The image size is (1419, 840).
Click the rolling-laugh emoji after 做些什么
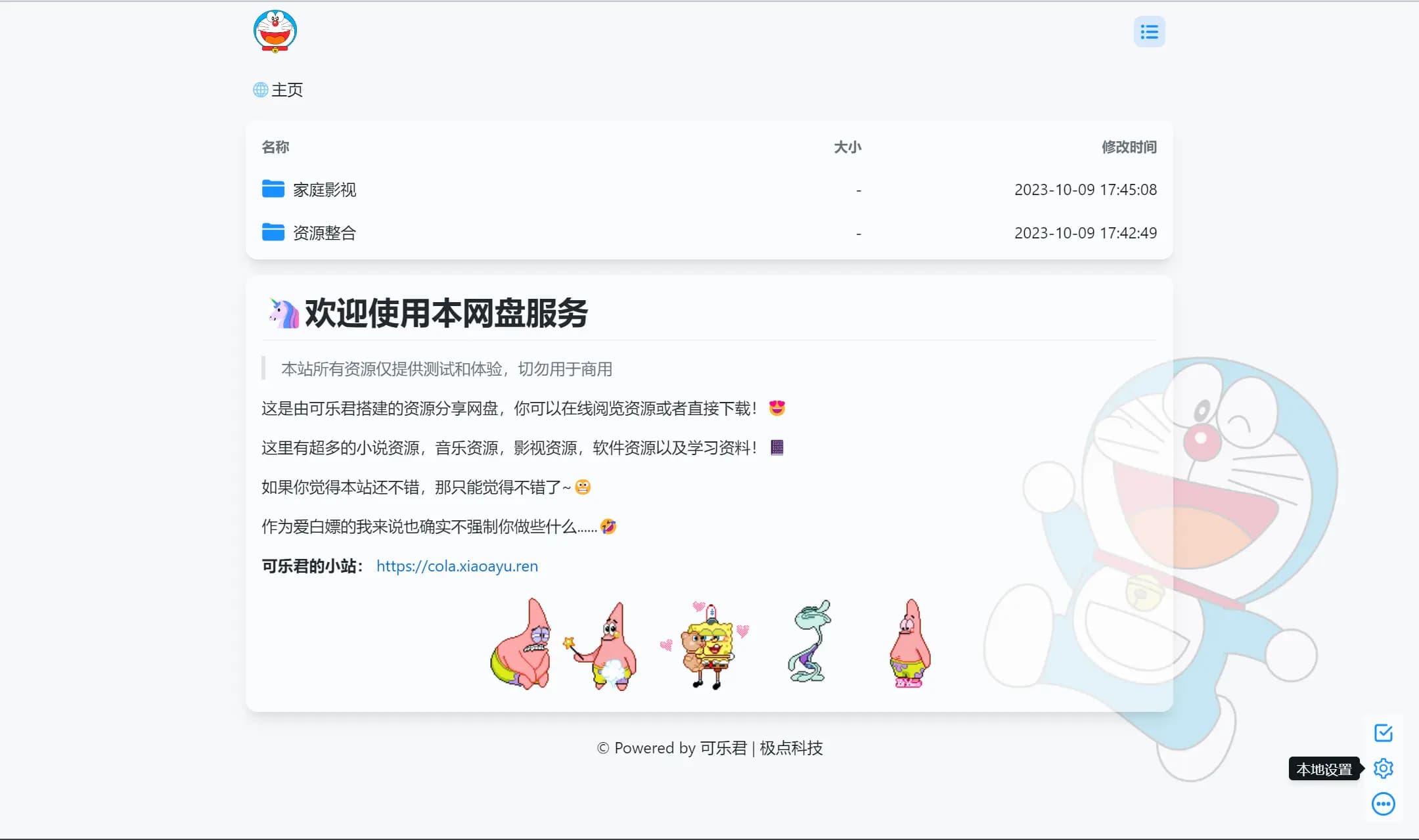coord(608,527)
